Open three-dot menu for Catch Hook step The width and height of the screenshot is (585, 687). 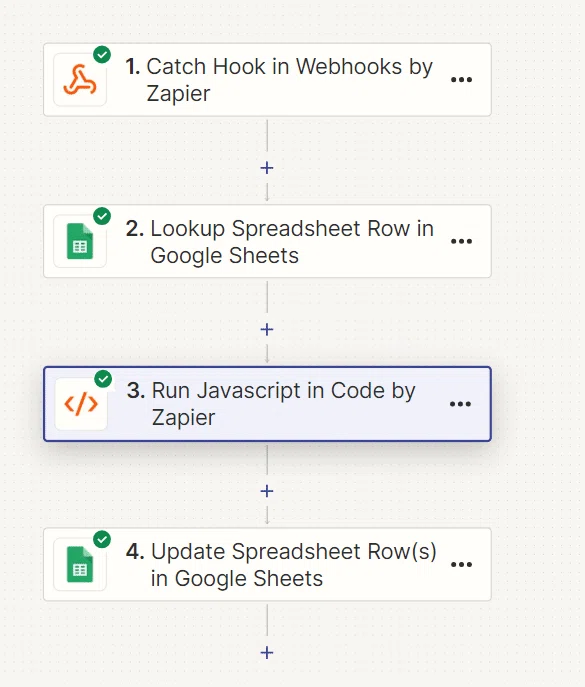pyautogui.click(x=461, y=80)
